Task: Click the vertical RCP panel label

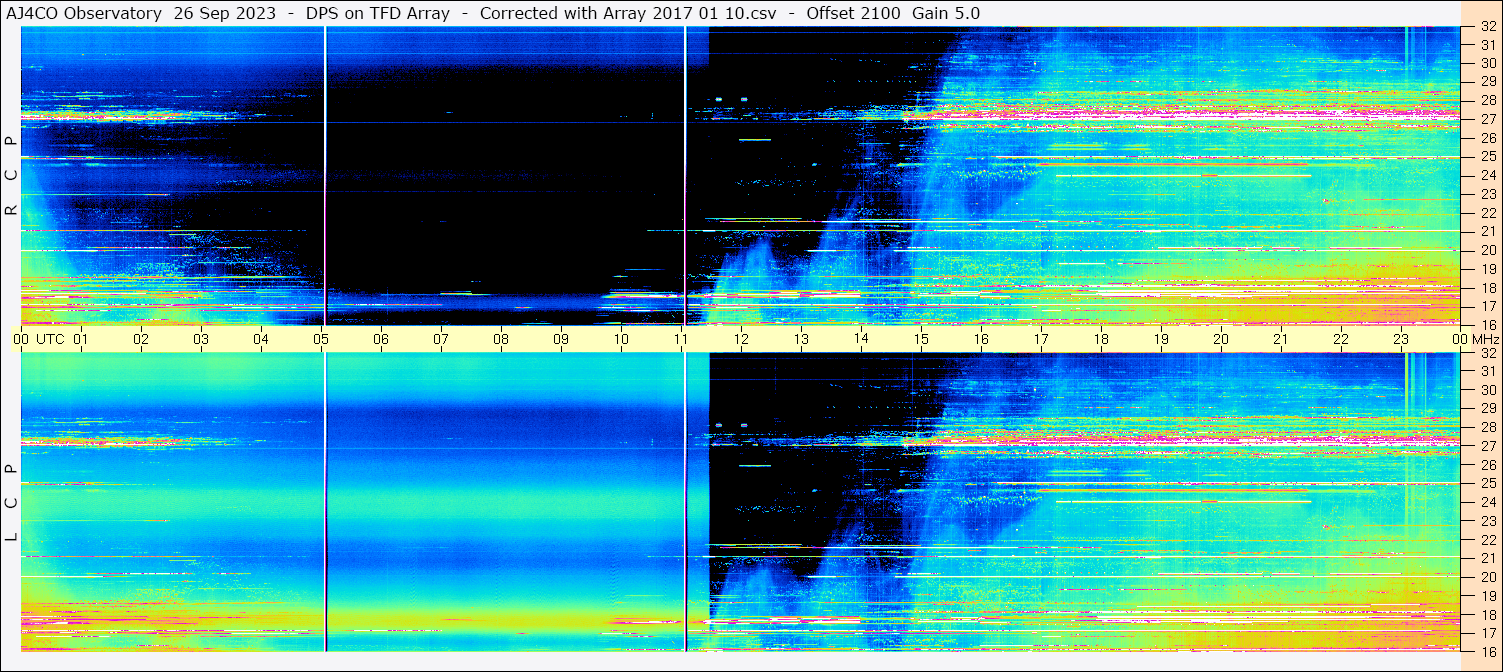Action: tap(11, 176)
